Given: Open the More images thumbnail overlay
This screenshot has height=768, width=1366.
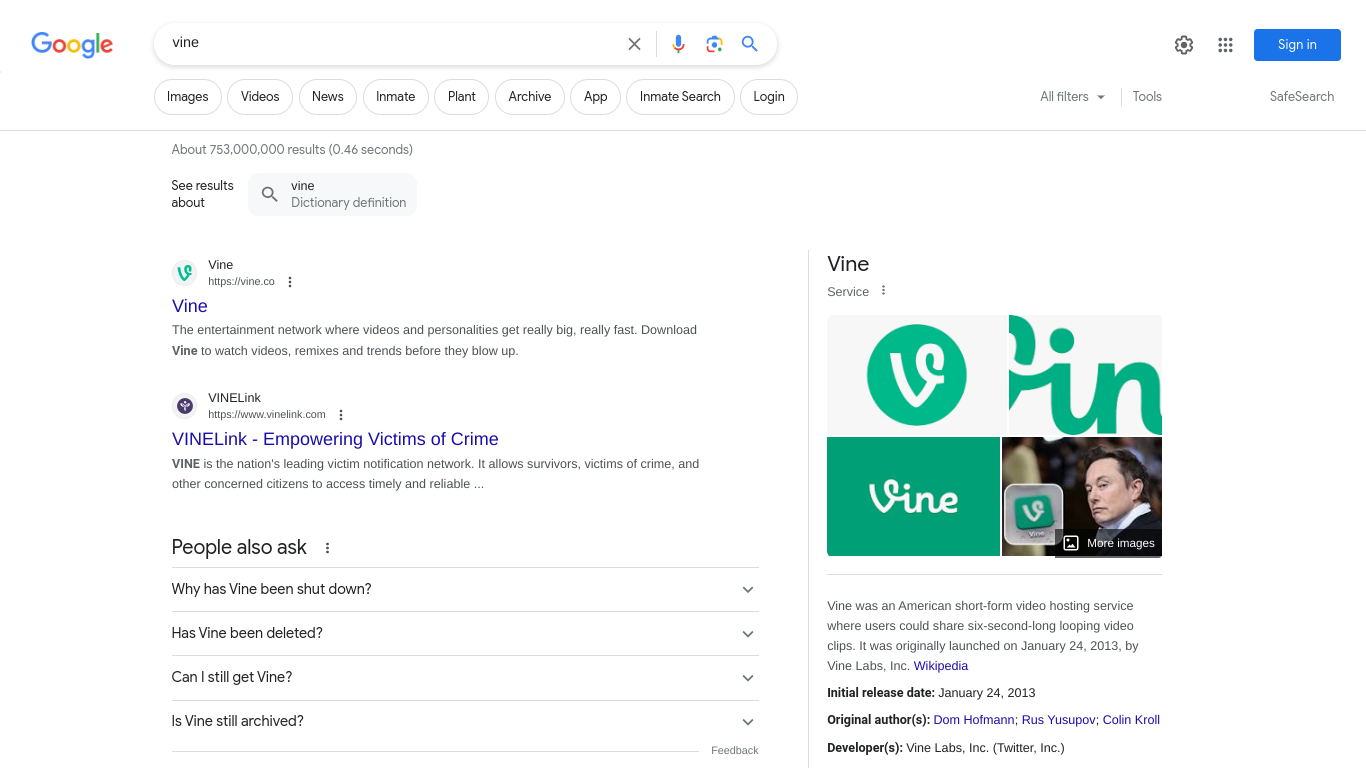Looking at the screenshot, I should 1108,543.
